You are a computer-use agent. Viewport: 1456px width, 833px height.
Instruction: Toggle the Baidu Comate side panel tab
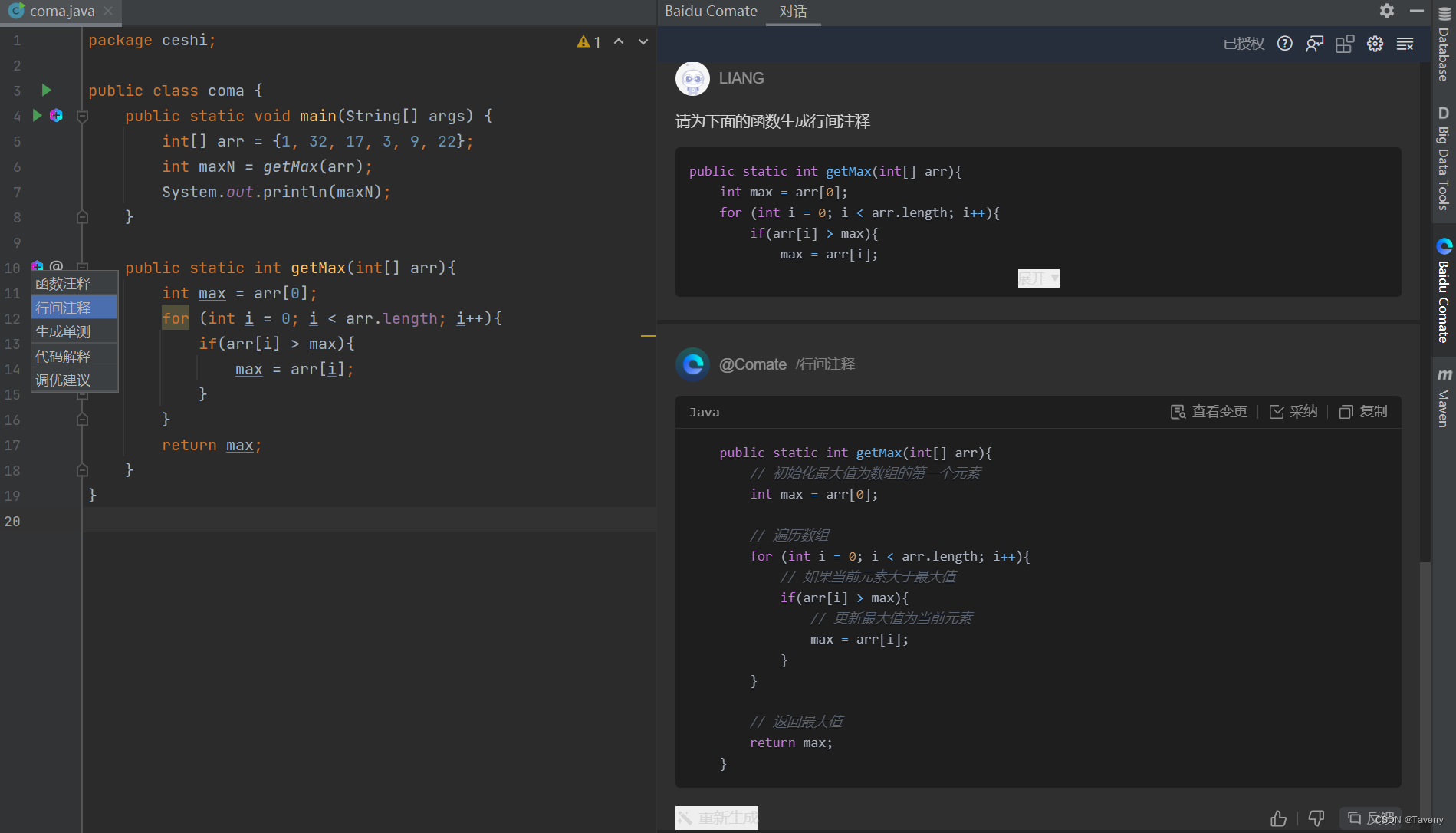[x=1444, y=290]
